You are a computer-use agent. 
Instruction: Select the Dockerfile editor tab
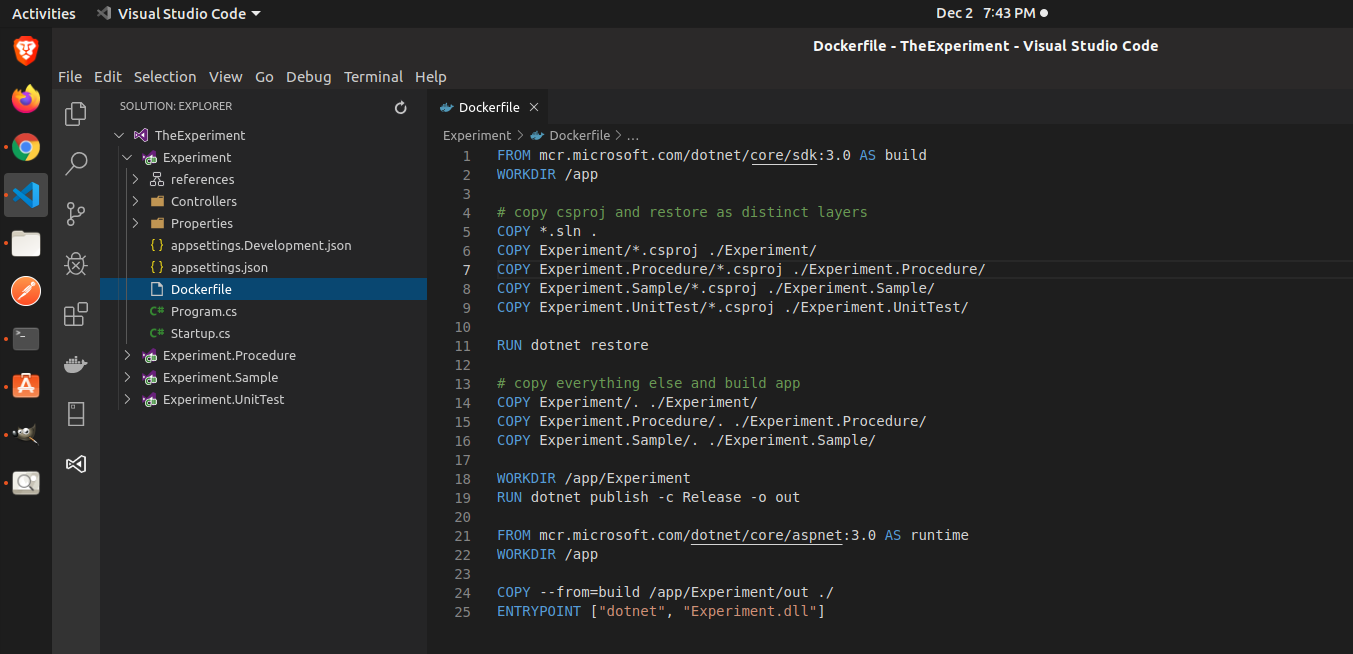coord(488,107)
